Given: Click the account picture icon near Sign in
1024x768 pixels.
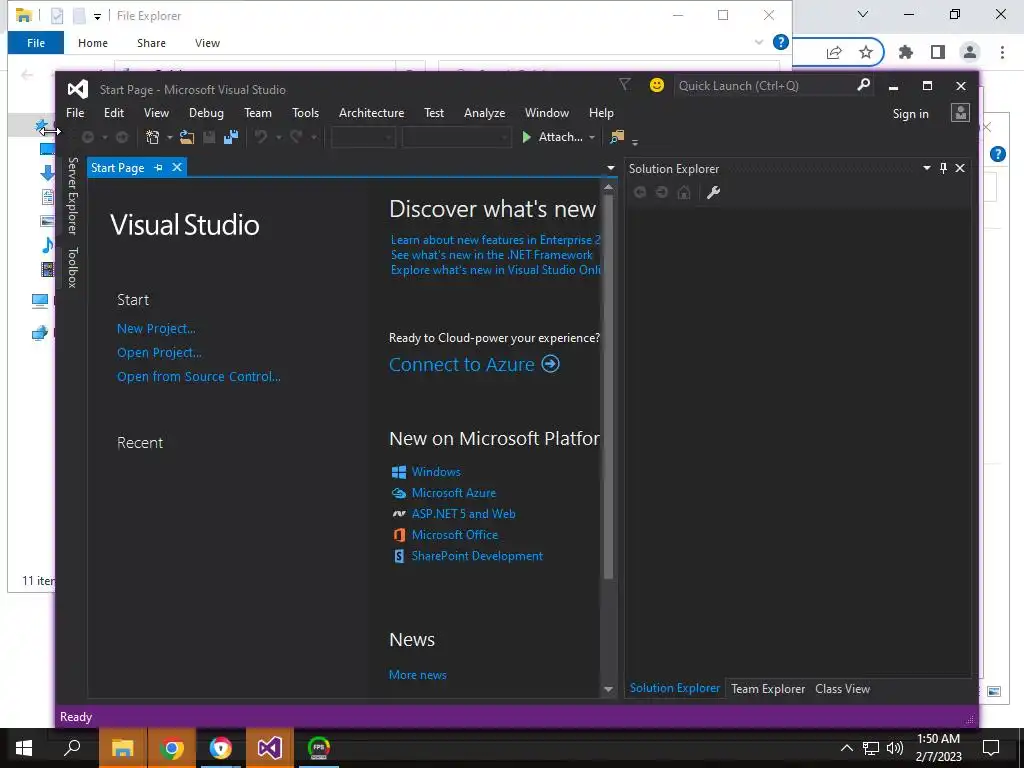Looking at the screenshot, I should point(960,113).
